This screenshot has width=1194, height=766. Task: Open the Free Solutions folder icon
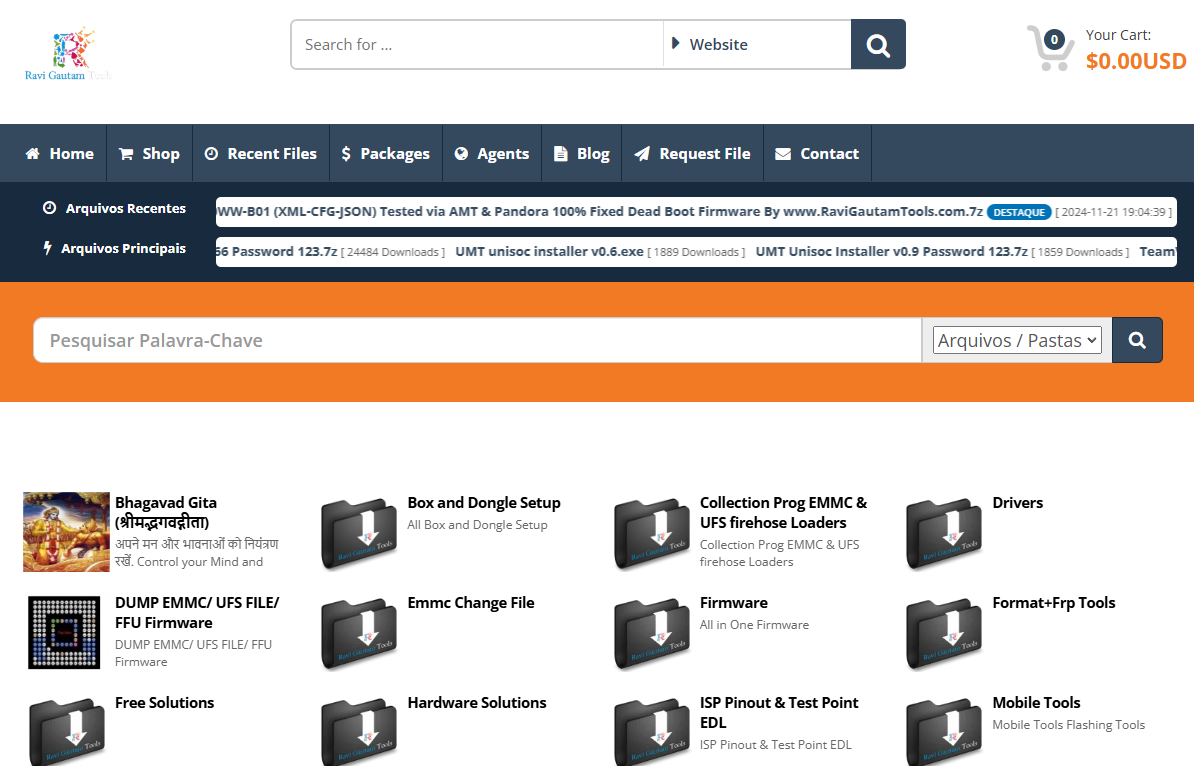click(x=67, y=732)
